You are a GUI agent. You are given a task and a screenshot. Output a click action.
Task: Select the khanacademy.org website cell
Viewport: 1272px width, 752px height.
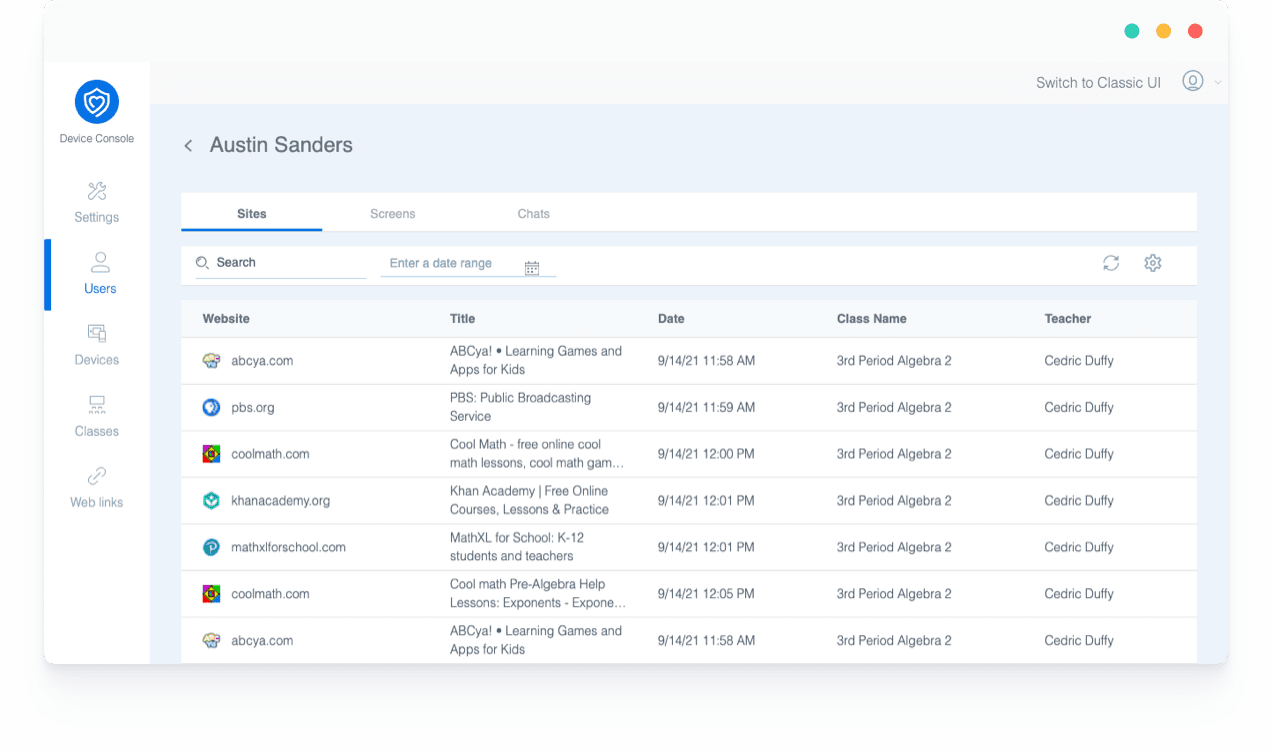280,501
